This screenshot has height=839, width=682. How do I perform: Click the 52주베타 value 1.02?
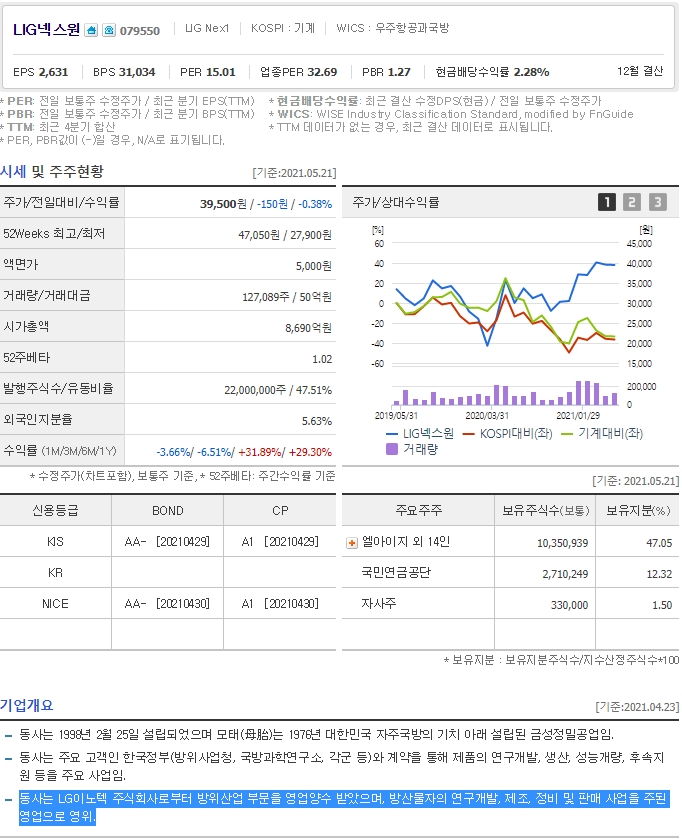click(x=322, y=359)
